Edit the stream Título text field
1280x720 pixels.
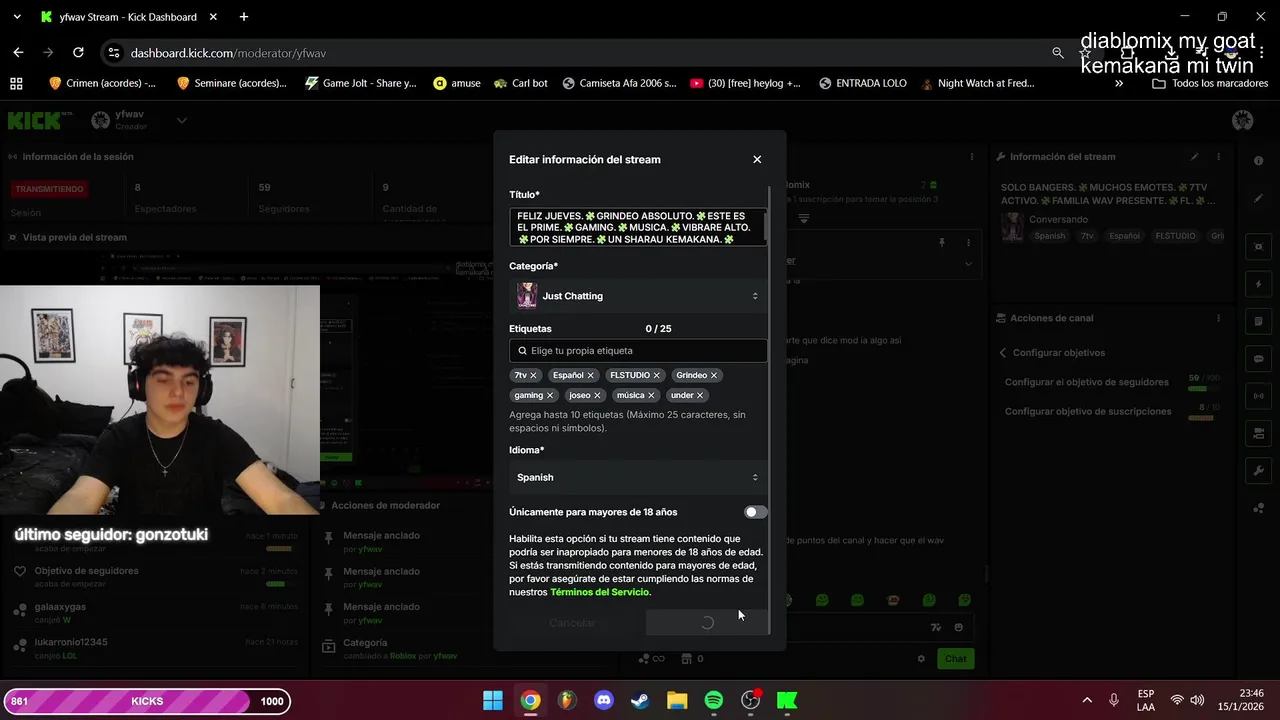[636, 227]
